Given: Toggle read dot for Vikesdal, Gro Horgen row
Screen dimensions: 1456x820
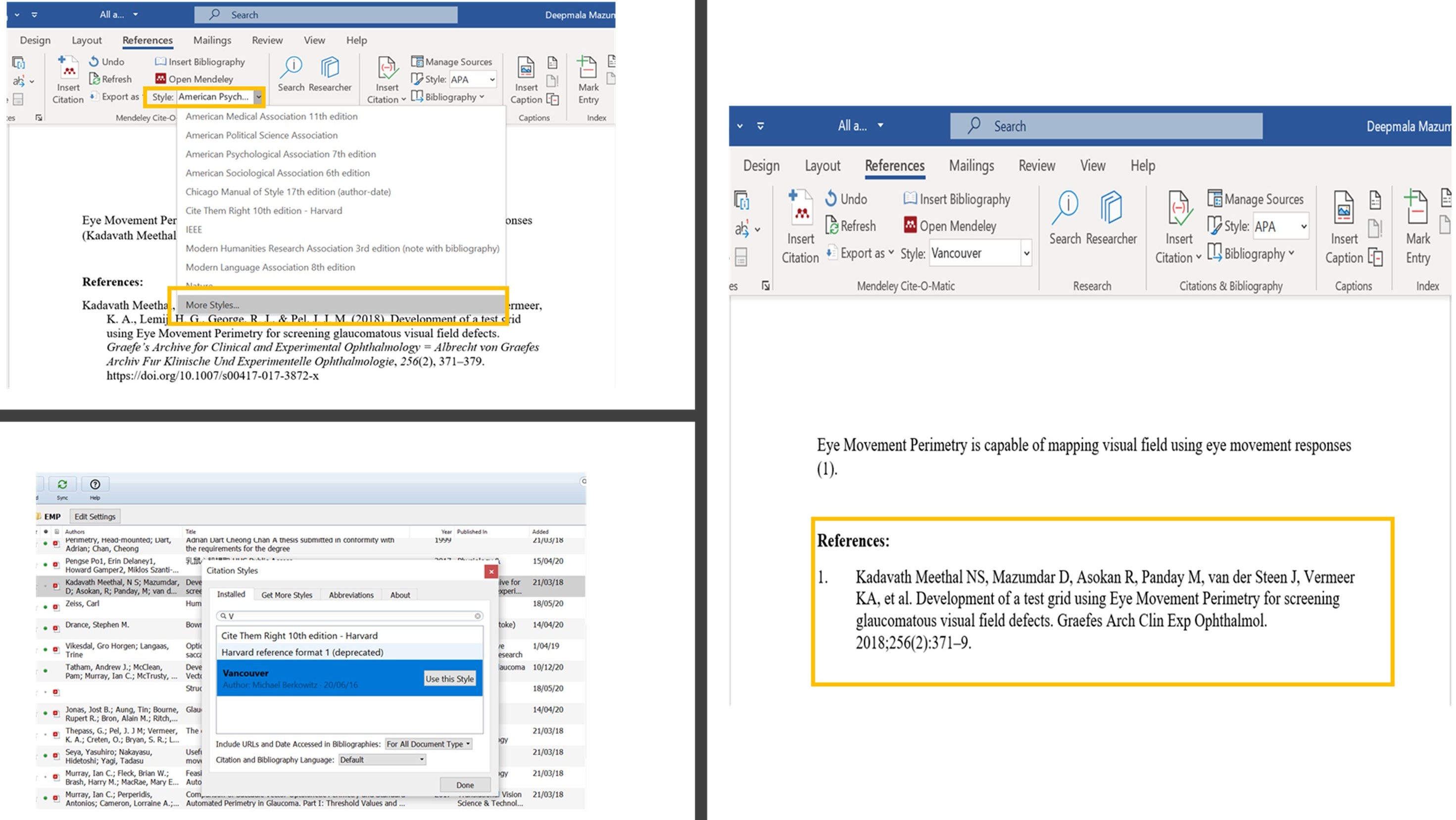Looking at the screenshot, I should click(45, 650).
